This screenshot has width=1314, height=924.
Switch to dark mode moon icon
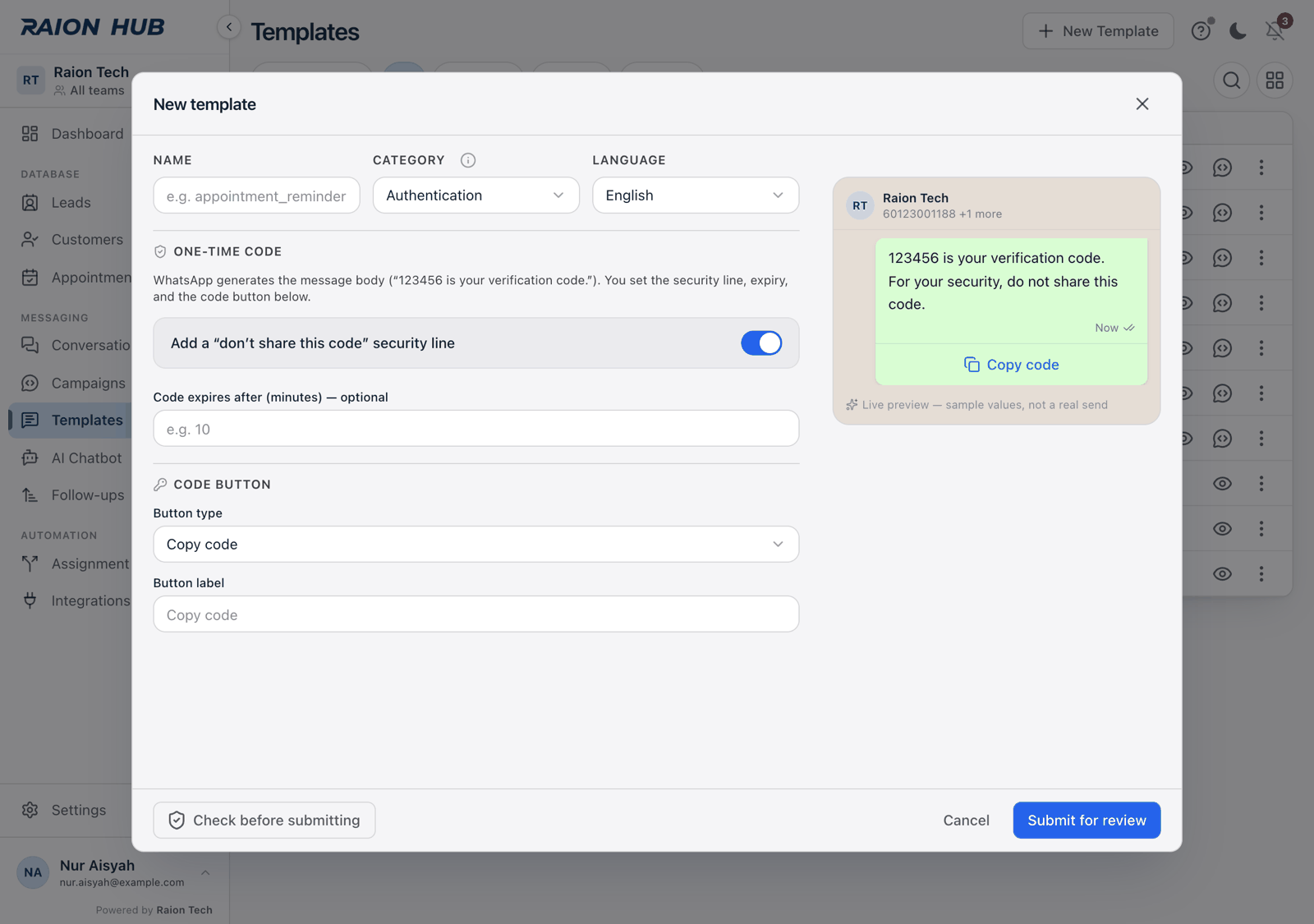click(1238, 31)
